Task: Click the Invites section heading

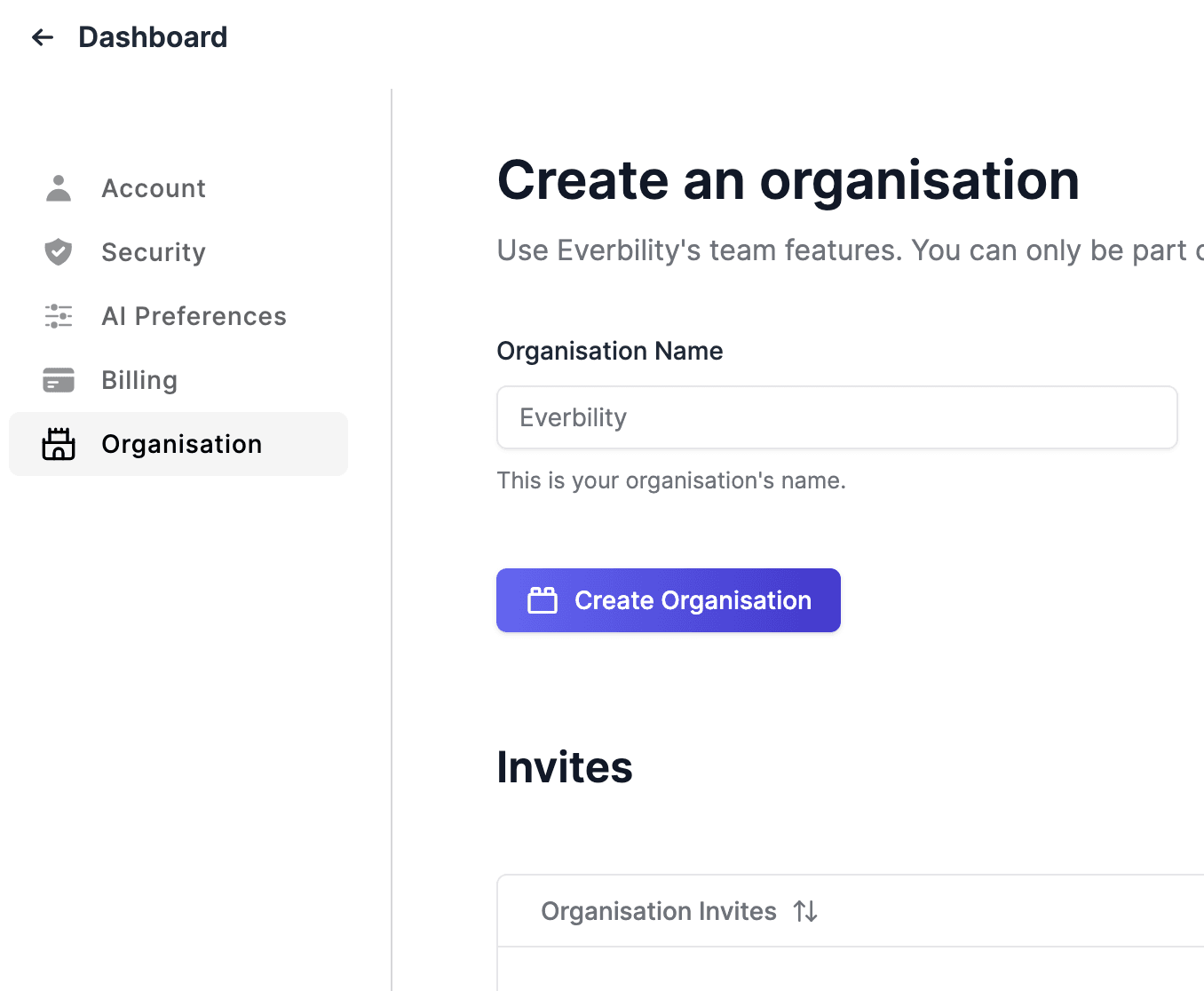Action: pyautogui.click(x=564, y=767)
